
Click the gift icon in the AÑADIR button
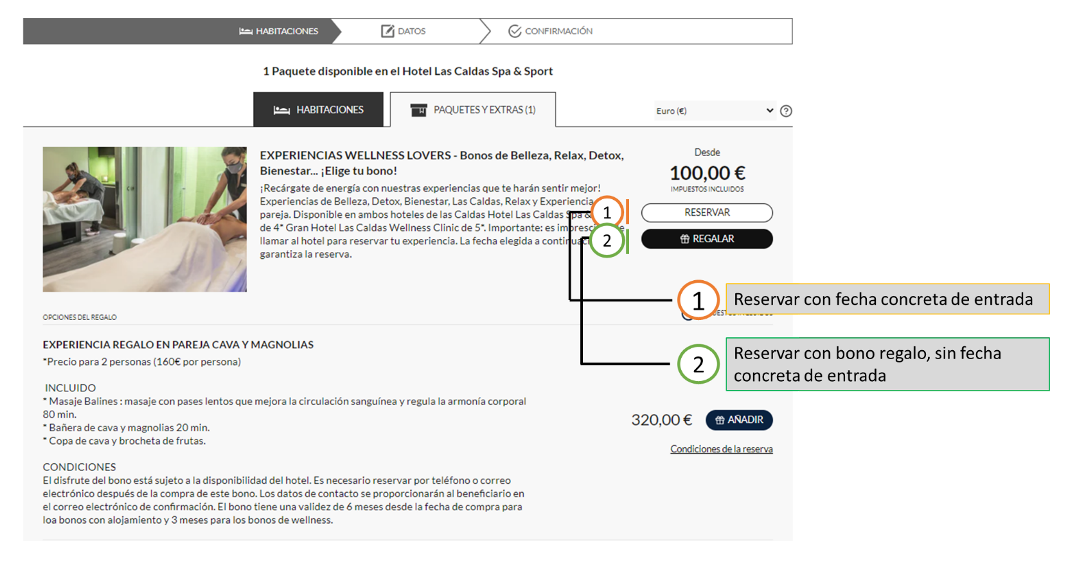click(719, 420)
